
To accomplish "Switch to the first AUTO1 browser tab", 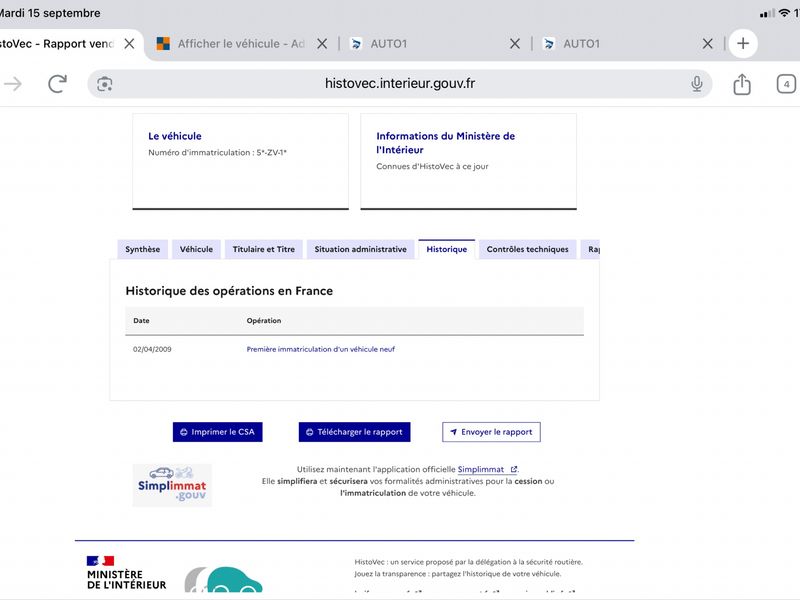I will (429, 44).
